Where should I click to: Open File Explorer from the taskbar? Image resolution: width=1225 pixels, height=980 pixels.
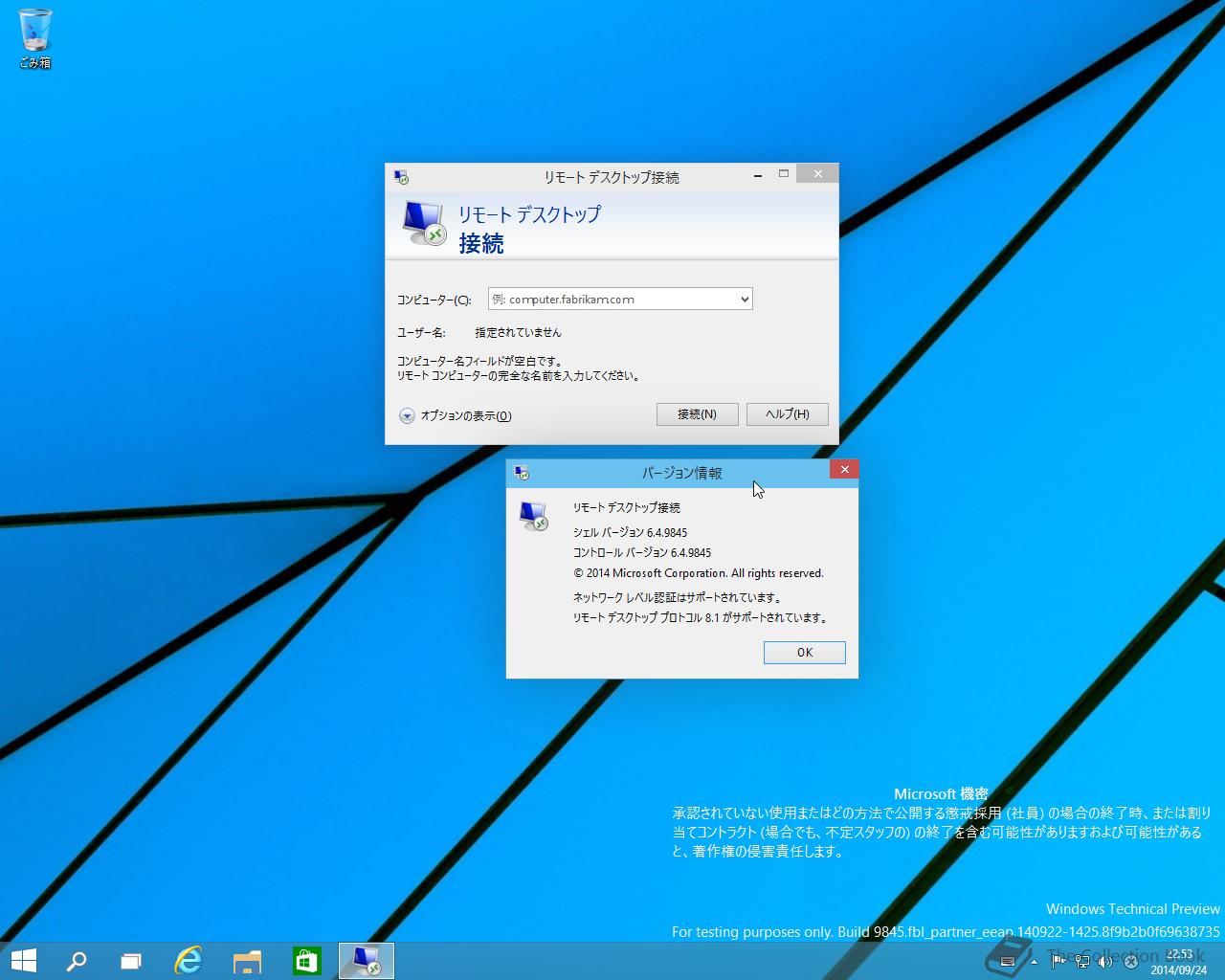248,961
